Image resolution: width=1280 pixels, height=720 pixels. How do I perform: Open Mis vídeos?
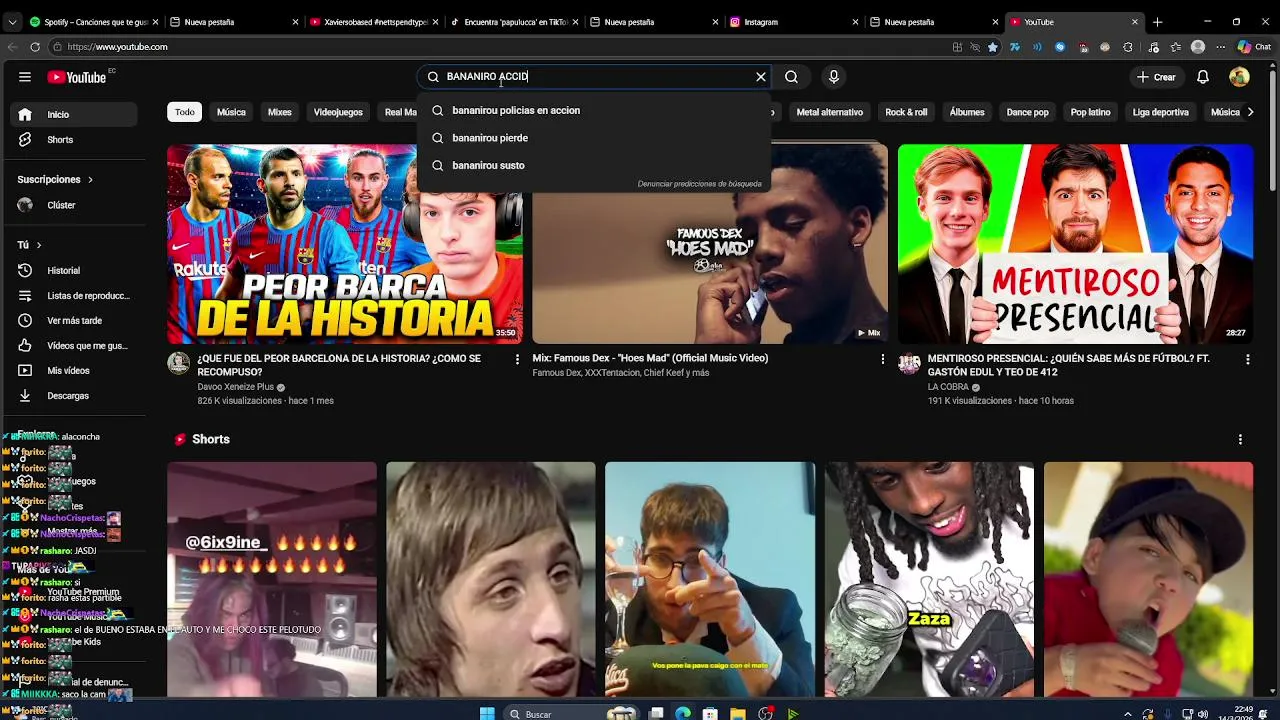click(75, 371)
